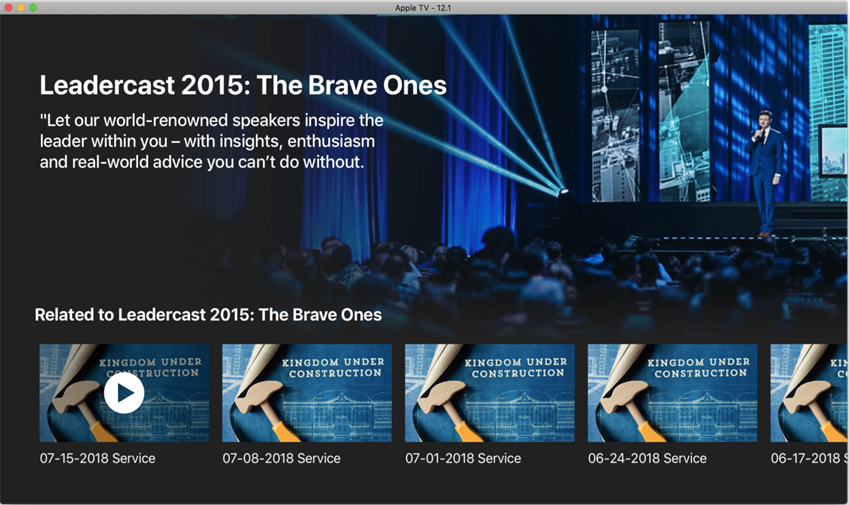Open the 06-24-2018 Service thumbnail
The width and height of the screenshot is (850, 505).
coord(672,393)
